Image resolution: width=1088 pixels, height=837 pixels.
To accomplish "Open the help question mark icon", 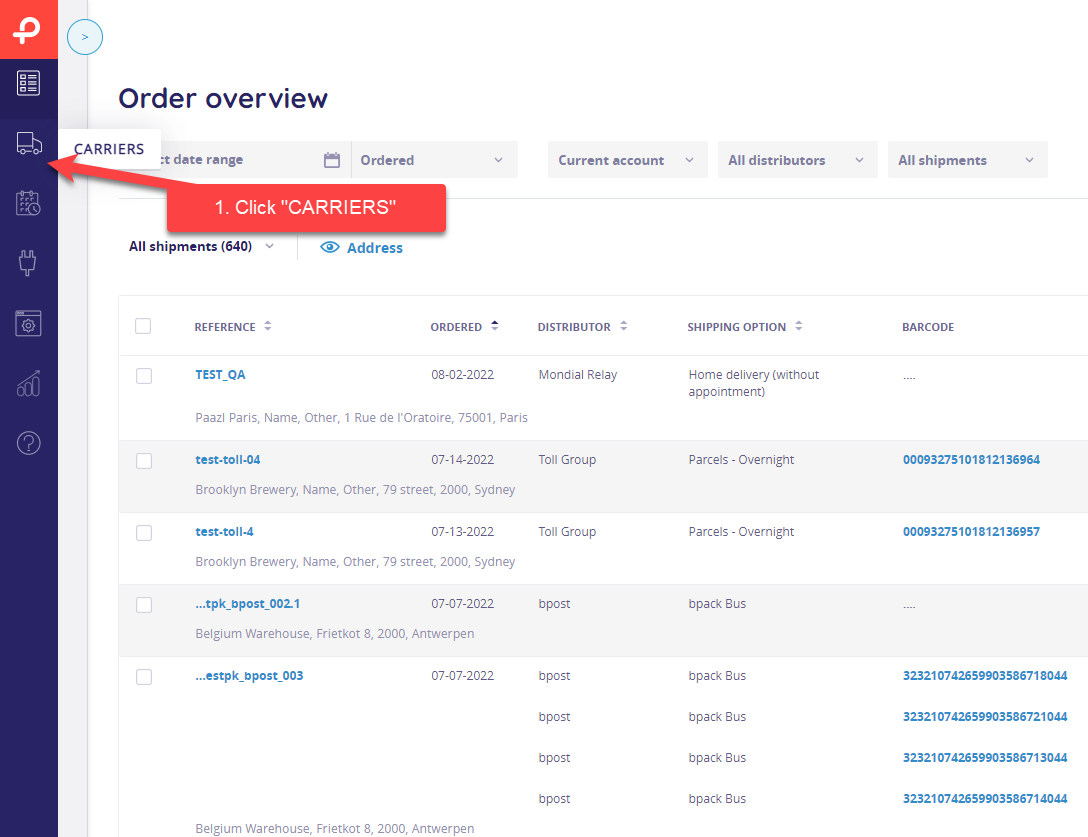I will tap(28, 443).
